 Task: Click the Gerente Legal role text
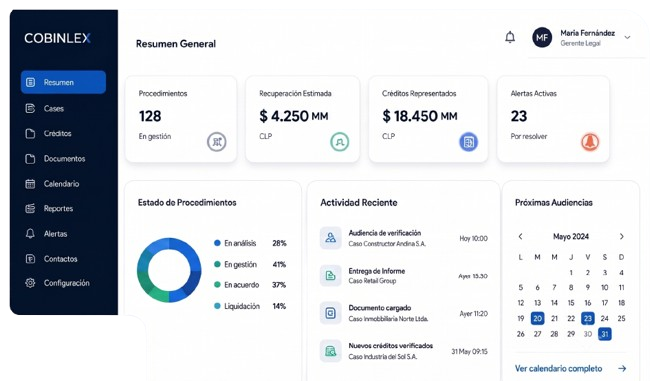(580, 43)
